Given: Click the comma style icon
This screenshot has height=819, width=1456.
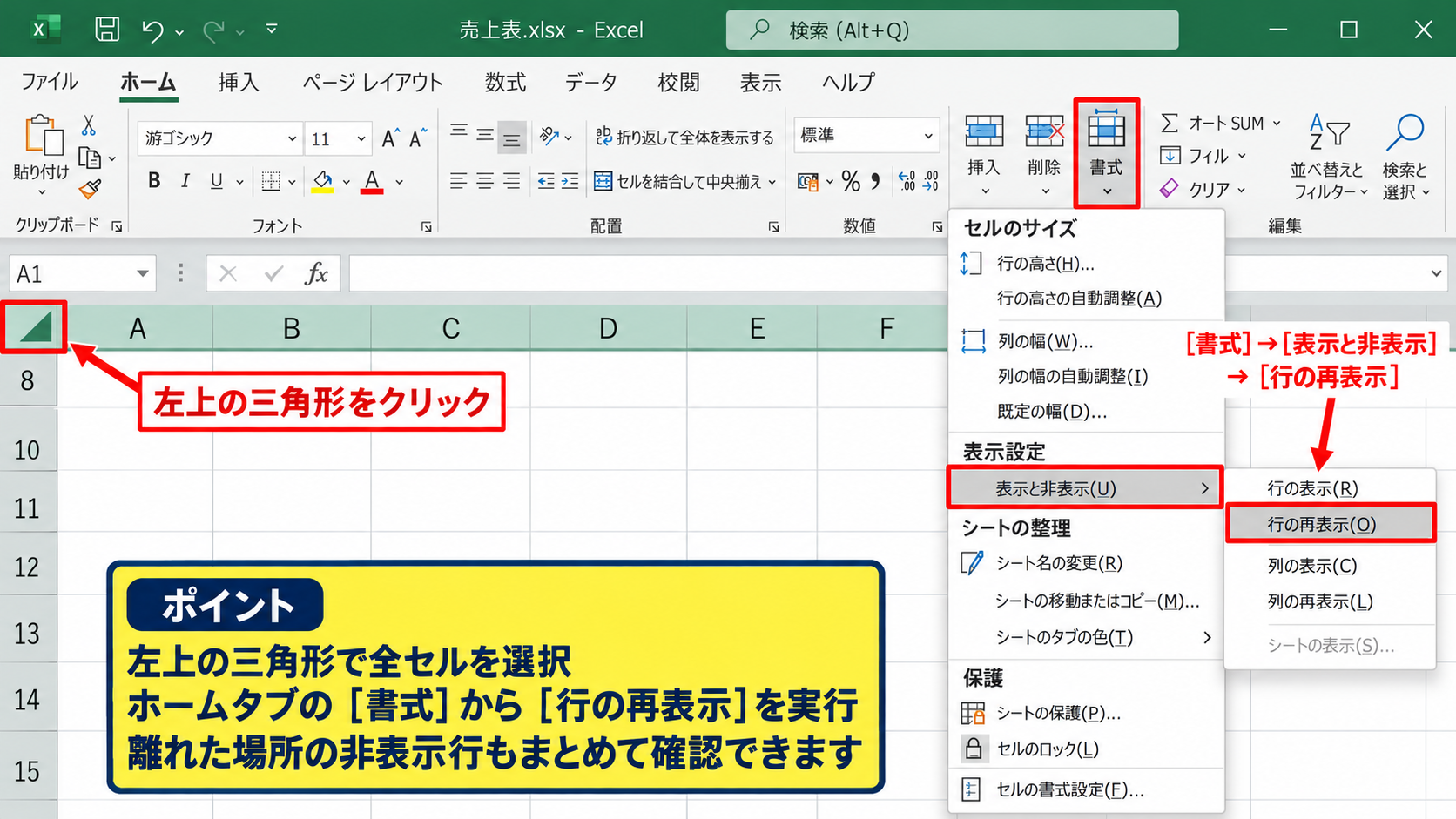Looking at the screenshot, I should click(875, 181).
